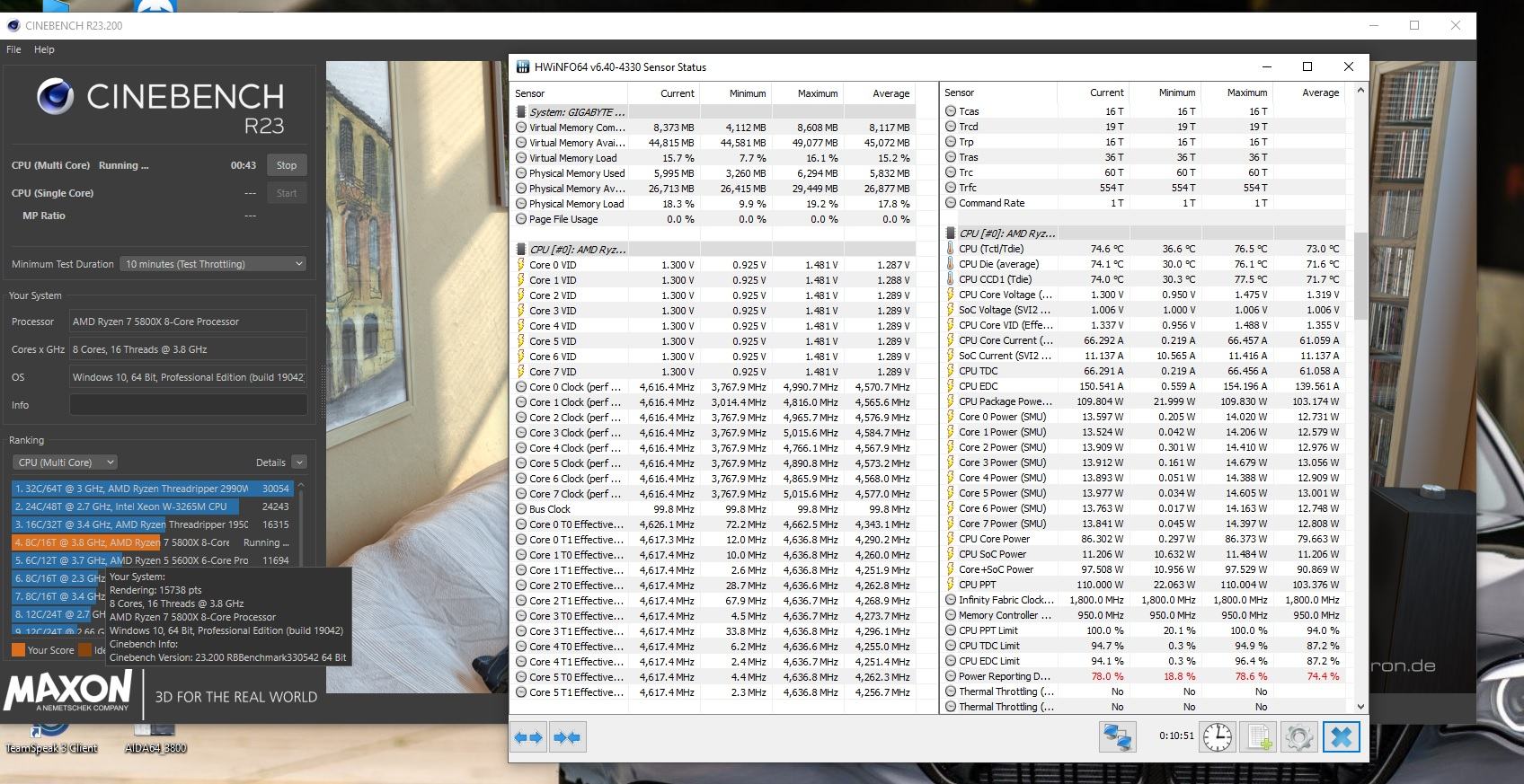Viewport: 1524px width, 784px height.
Task: Click the Cinebench R23 sphere logo
Action: point(55,96)
